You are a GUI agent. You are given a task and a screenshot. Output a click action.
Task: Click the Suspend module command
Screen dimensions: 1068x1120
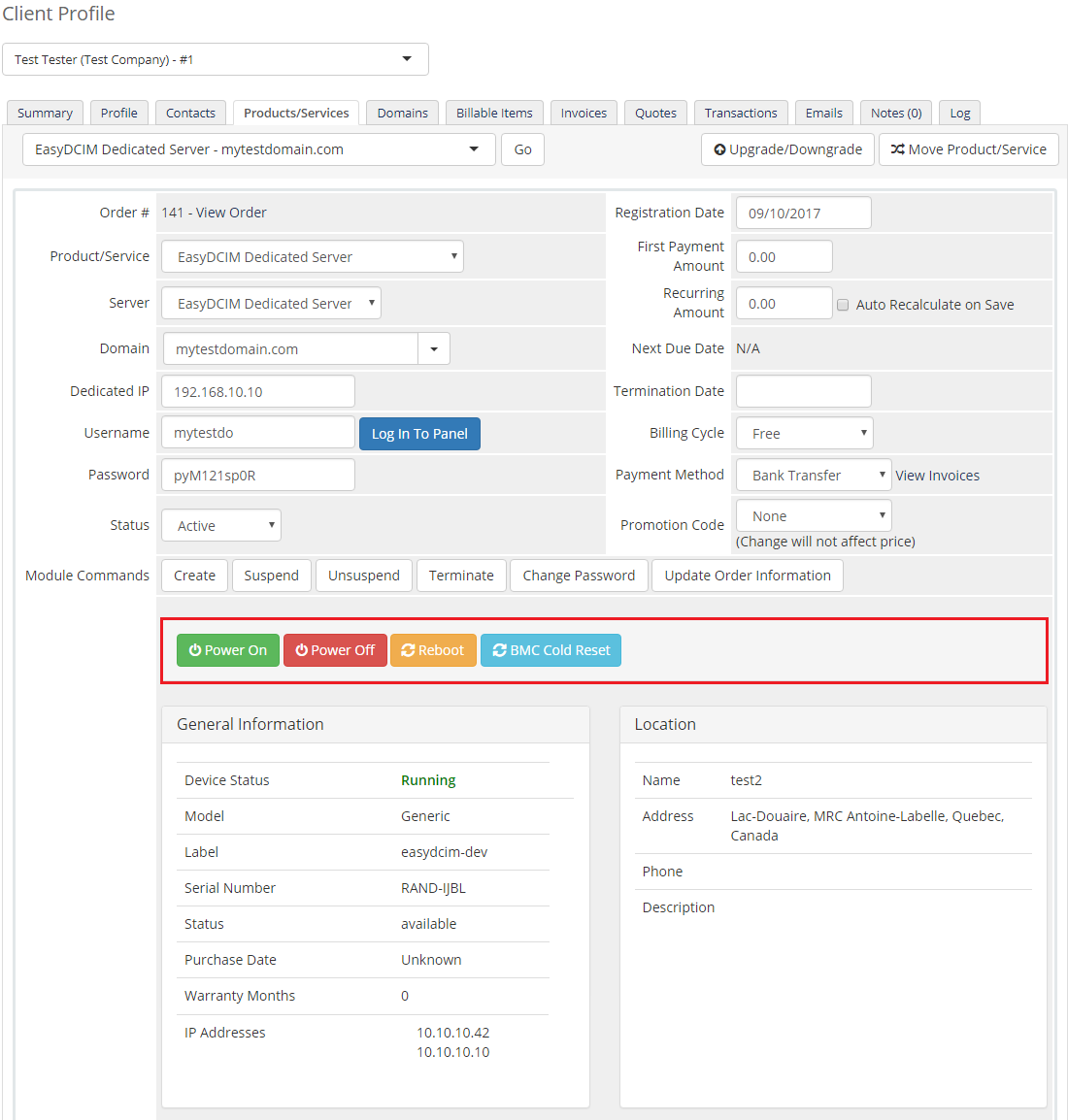pos(272,575)
